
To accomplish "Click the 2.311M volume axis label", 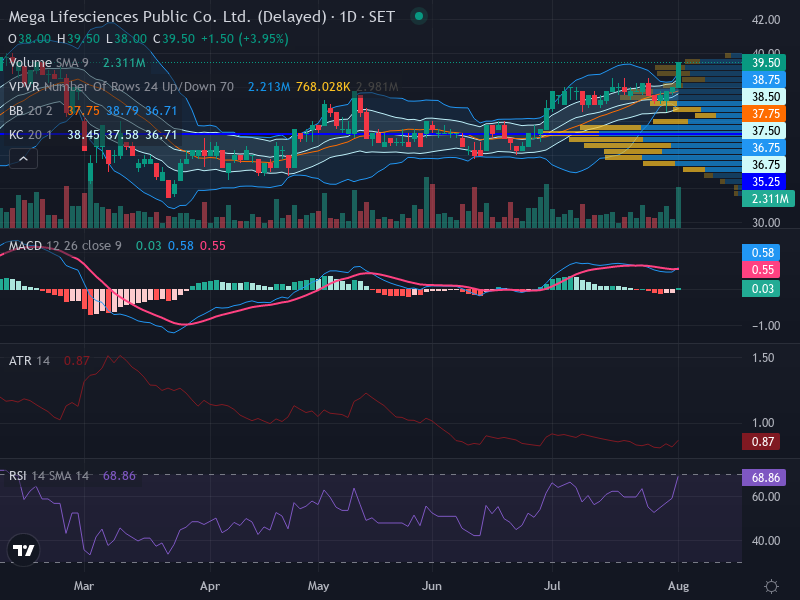I will [x=768, y=198].
